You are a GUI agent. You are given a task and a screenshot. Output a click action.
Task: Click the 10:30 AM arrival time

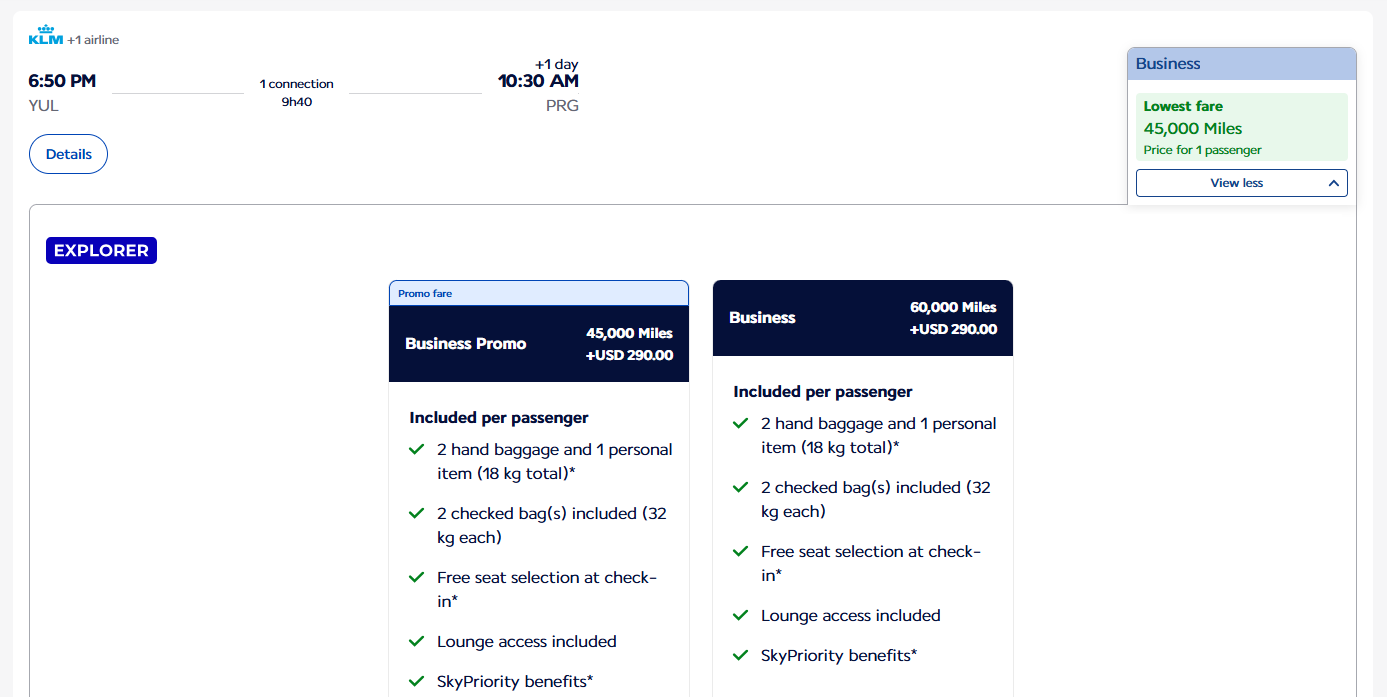(538, 81)
